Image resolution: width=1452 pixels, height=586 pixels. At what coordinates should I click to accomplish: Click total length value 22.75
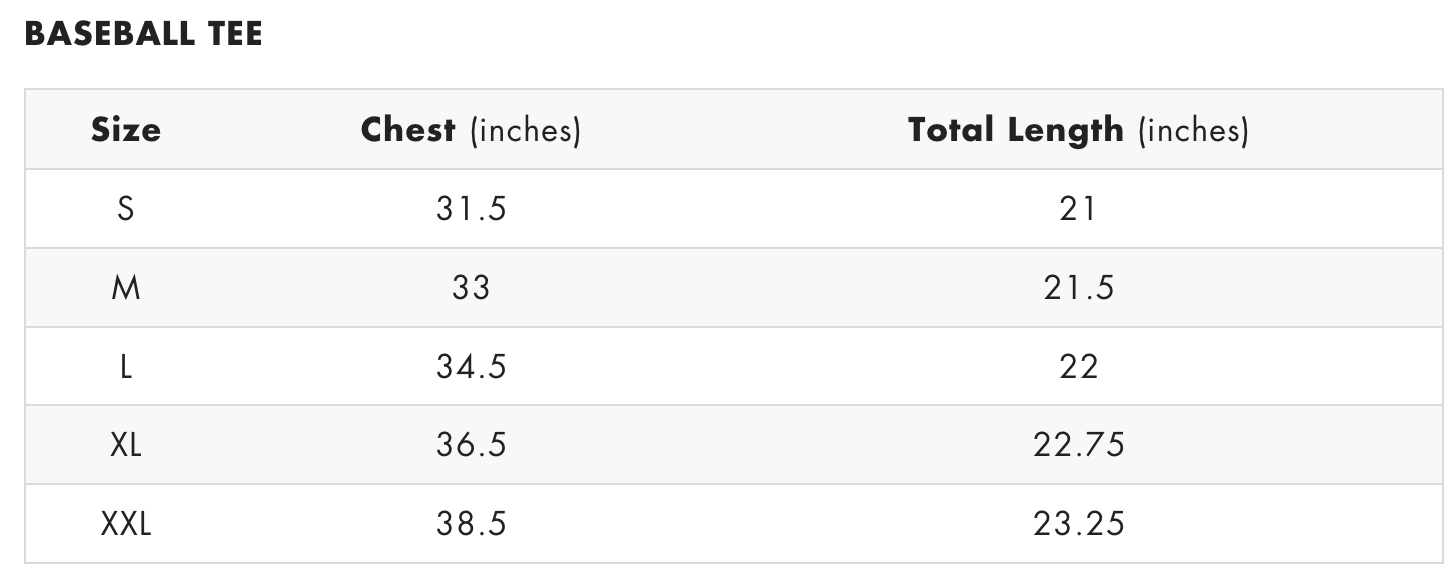coord(1078,445)
